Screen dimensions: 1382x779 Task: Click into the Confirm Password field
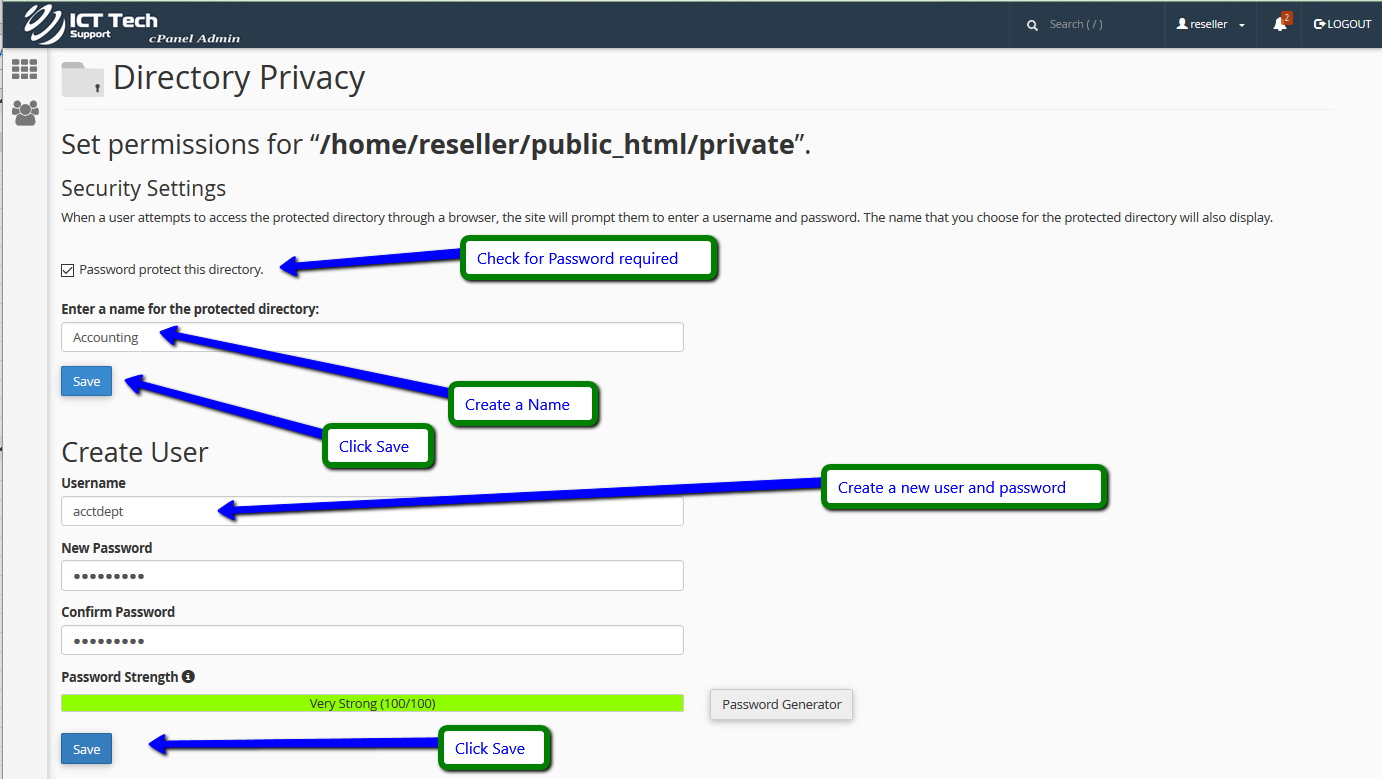372,640
